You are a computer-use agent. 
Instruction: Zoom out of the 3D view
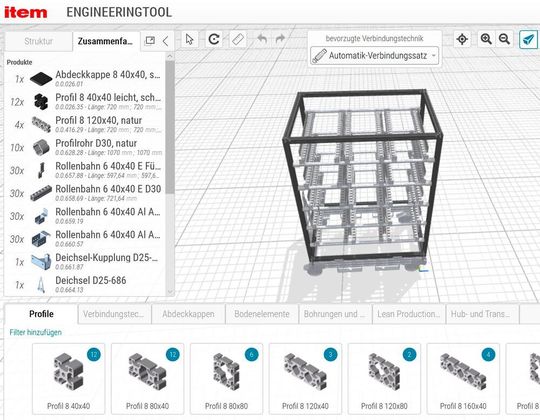point(504,39)
